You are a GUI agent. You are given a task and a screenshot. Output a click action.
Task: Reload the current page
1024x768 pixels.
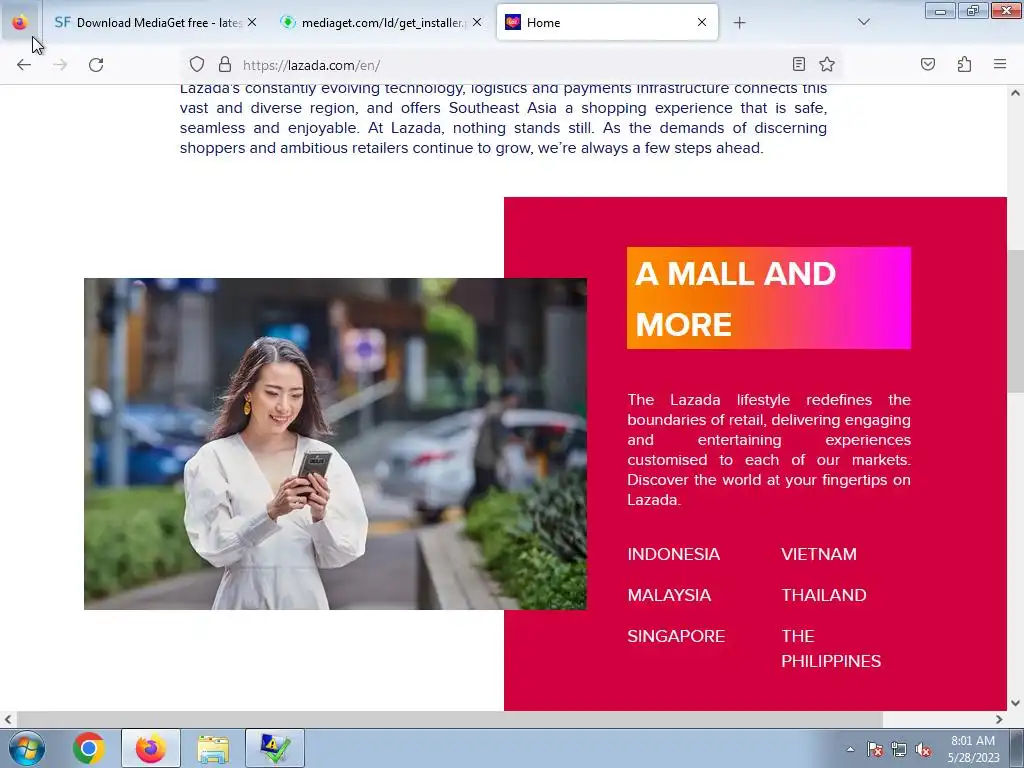[x=96, y=65]
